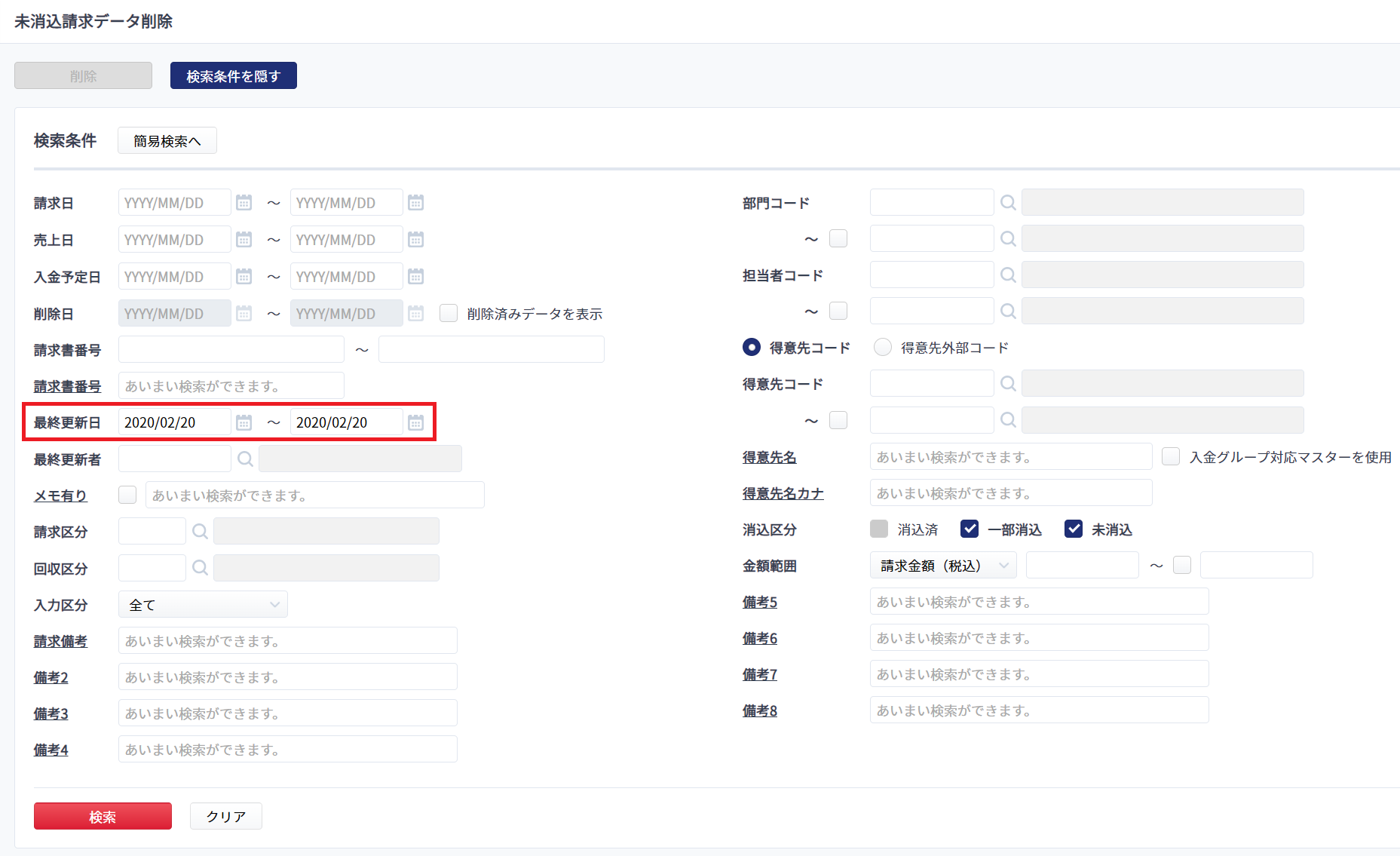
Task: Focus the 請求区分 code field
Action: (x=152, y=531)
